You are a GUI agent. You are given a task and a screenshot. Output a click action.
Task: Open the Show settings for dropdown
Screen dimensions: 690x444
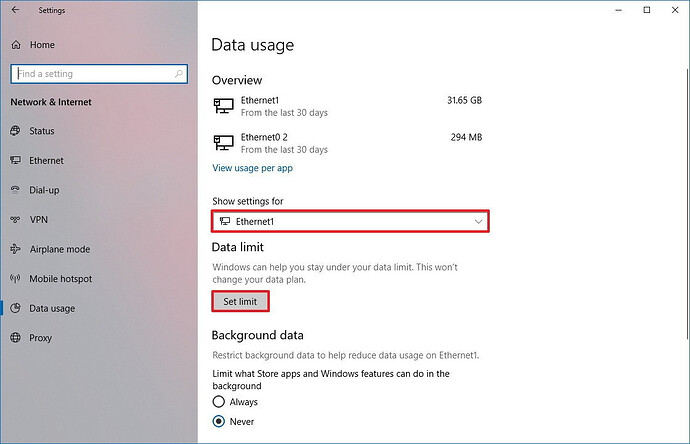[350, 221]
